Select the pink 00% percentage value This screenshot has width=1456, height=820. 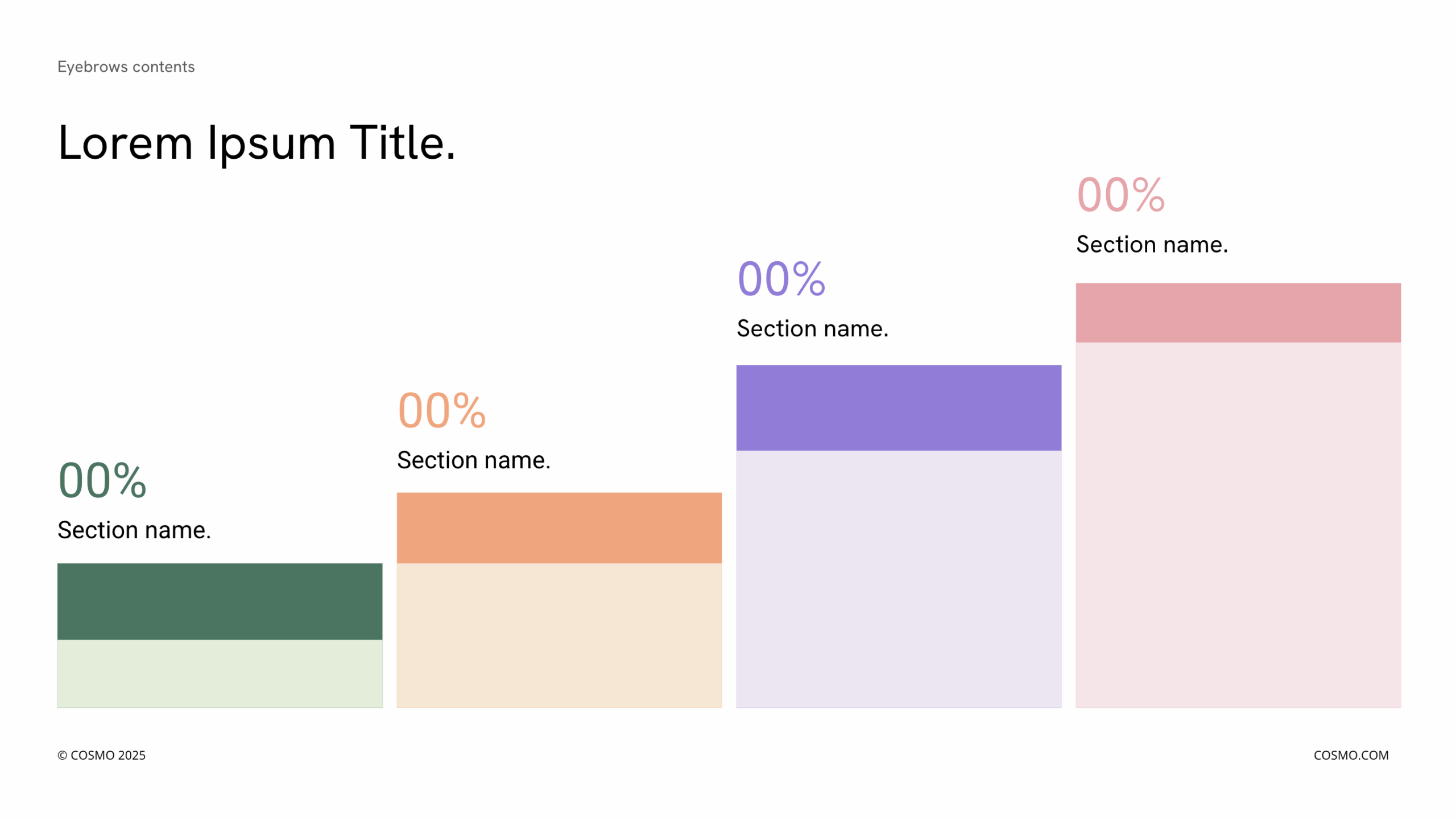[1120, 195]
